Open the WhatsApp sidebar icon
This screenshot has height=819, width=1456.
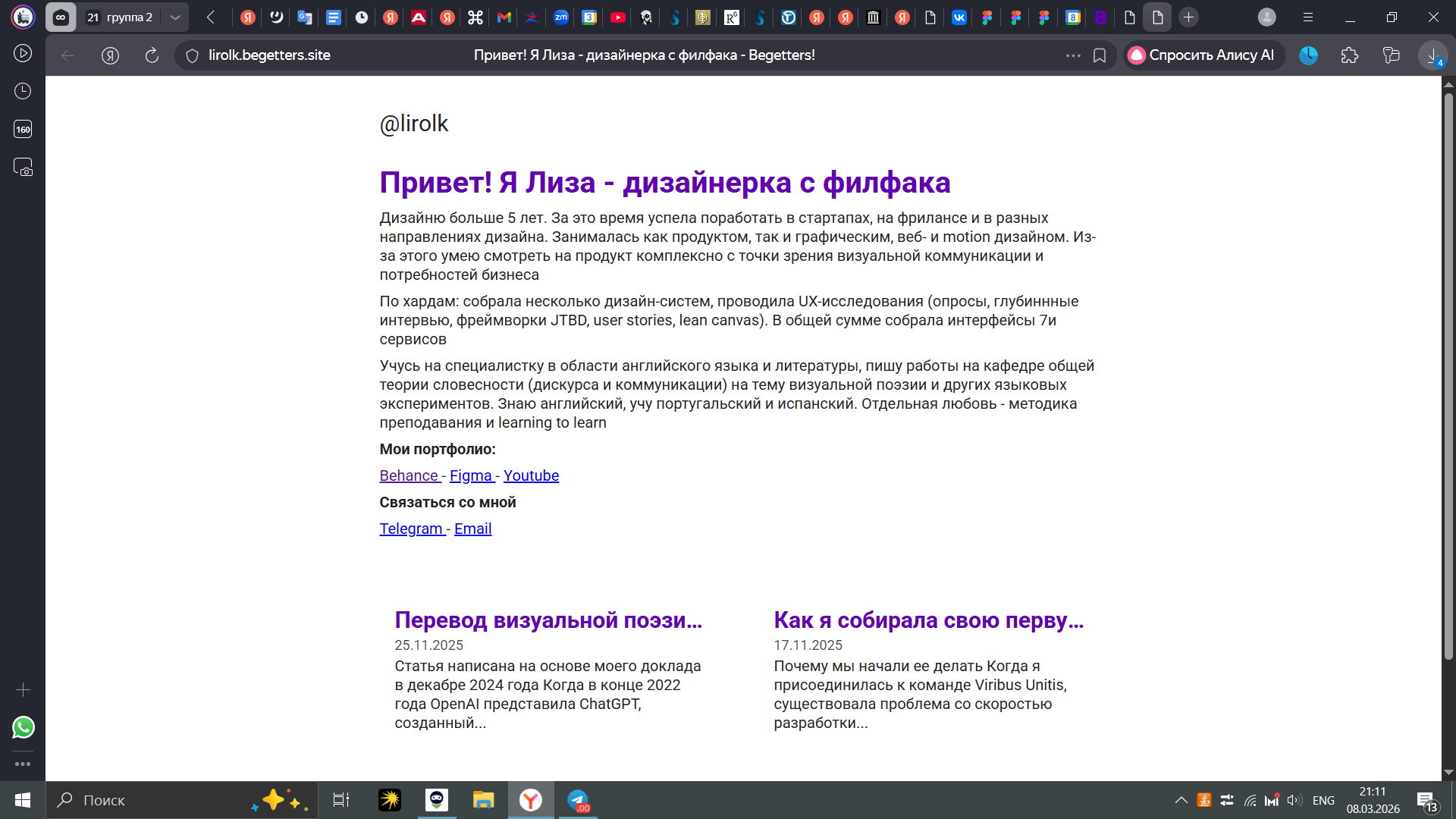click(23, 727)
